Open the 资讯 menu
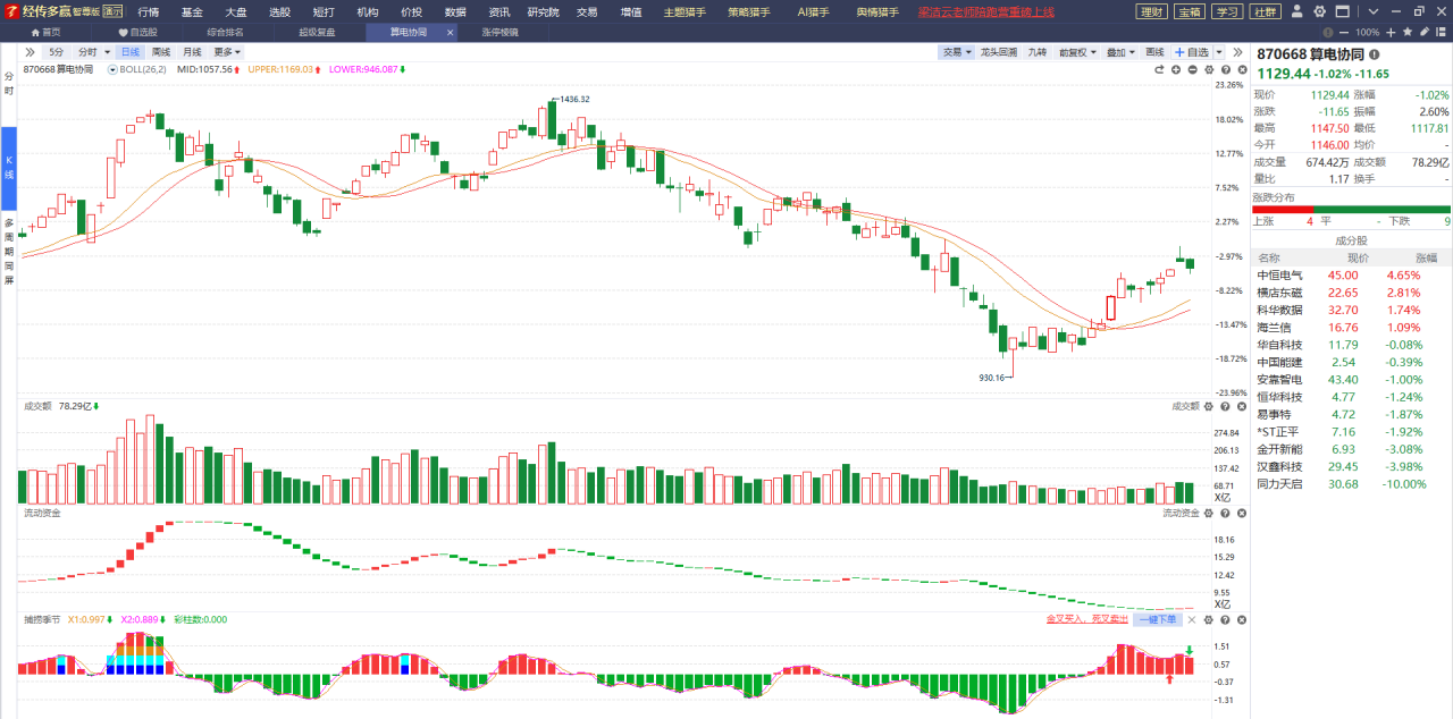This screenshot has height=720, width=1454. click(x=499, y=12)
